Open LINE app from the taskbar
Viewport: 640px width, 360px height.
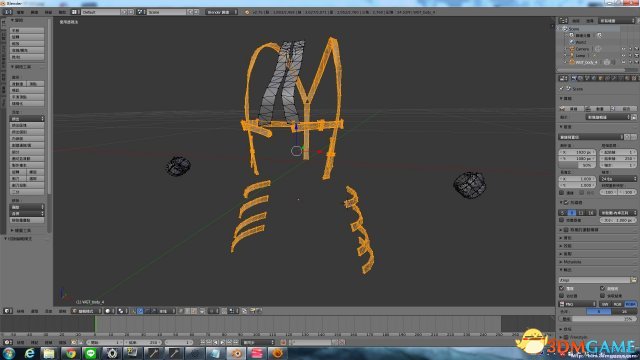pyautogui.click(x=91, y=353)
